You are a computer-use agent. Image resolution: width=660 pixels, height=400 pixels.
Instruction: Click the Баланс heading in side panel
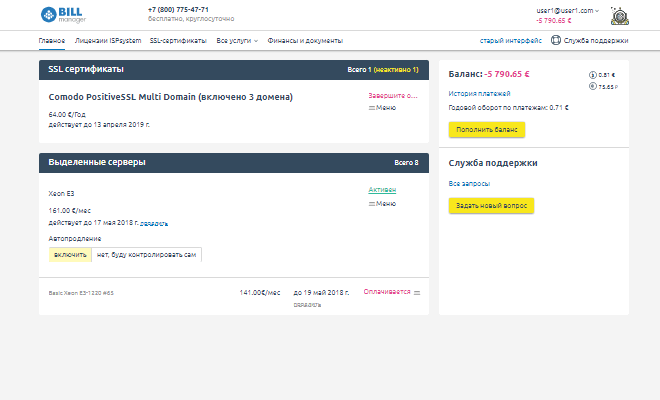(466, 75)
